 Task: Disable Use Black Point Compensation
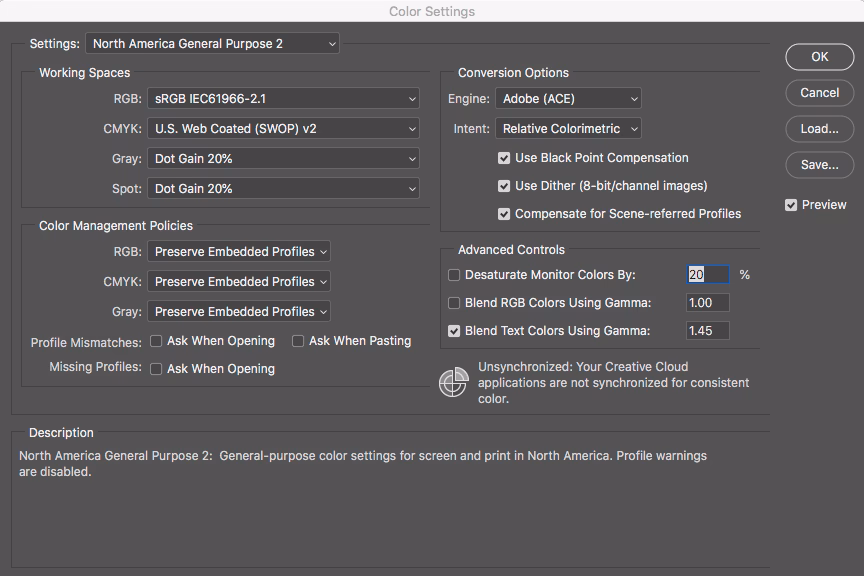pos(504,158)
